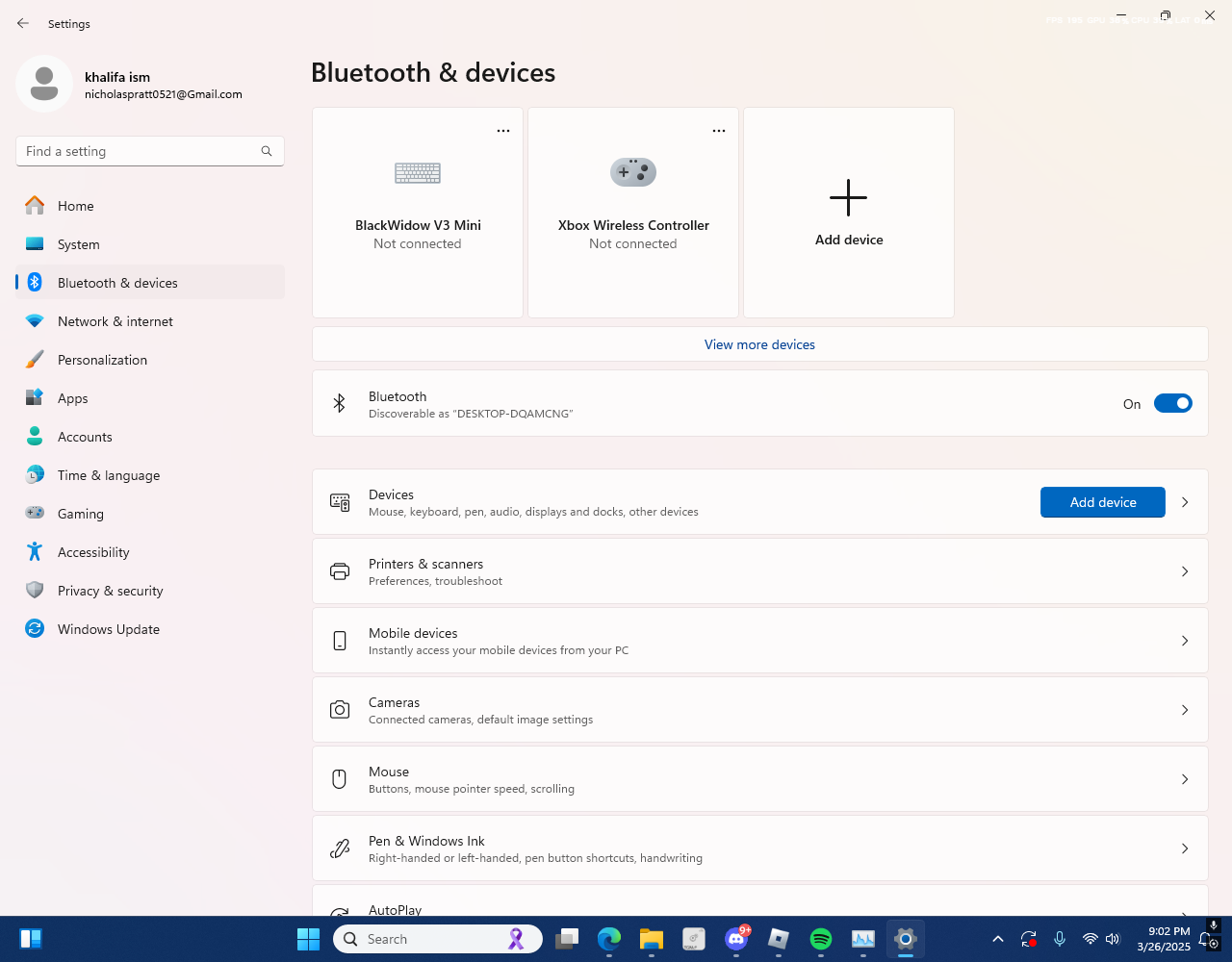Click the microphone icon in the system tray
This screenshot has height=962, width=1232.
1060,939
